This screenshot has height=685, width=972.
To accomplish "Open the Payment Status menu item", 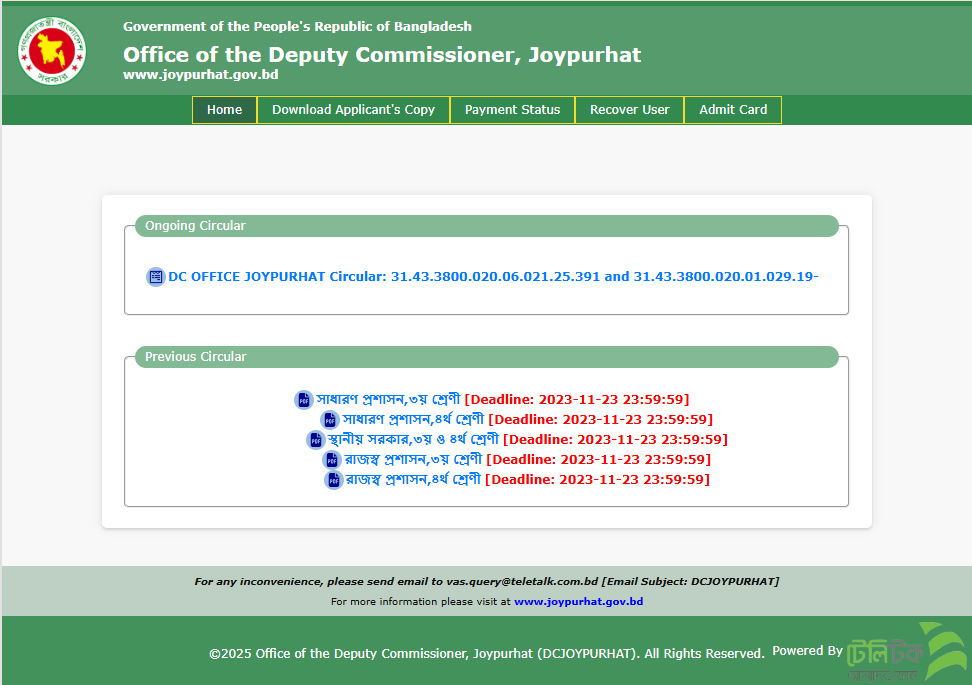I will pyautogui.click(x=512, y=110).
